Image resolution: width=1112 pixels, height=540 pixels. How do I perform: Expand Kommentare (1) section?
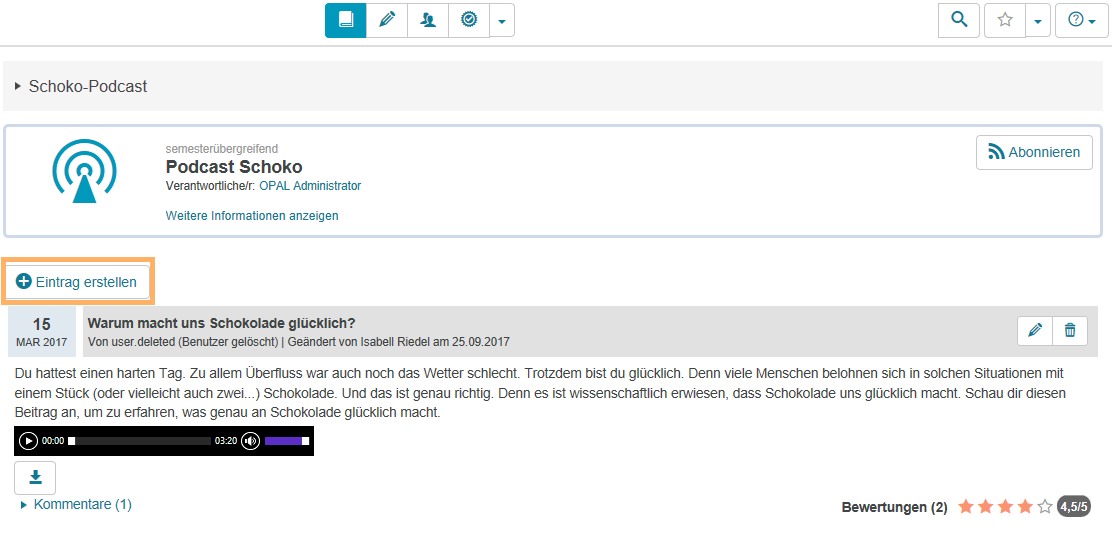[x=82, y=505]
